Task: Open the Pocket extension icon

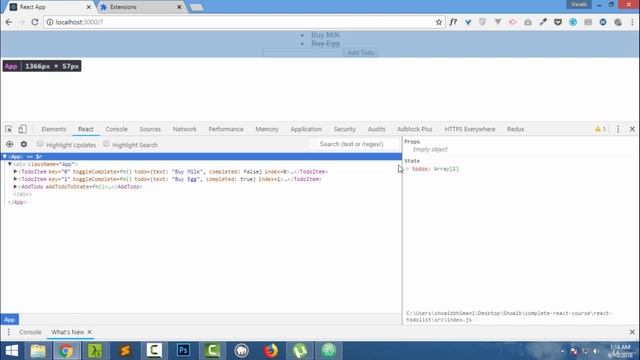Action: click(558, 22)
